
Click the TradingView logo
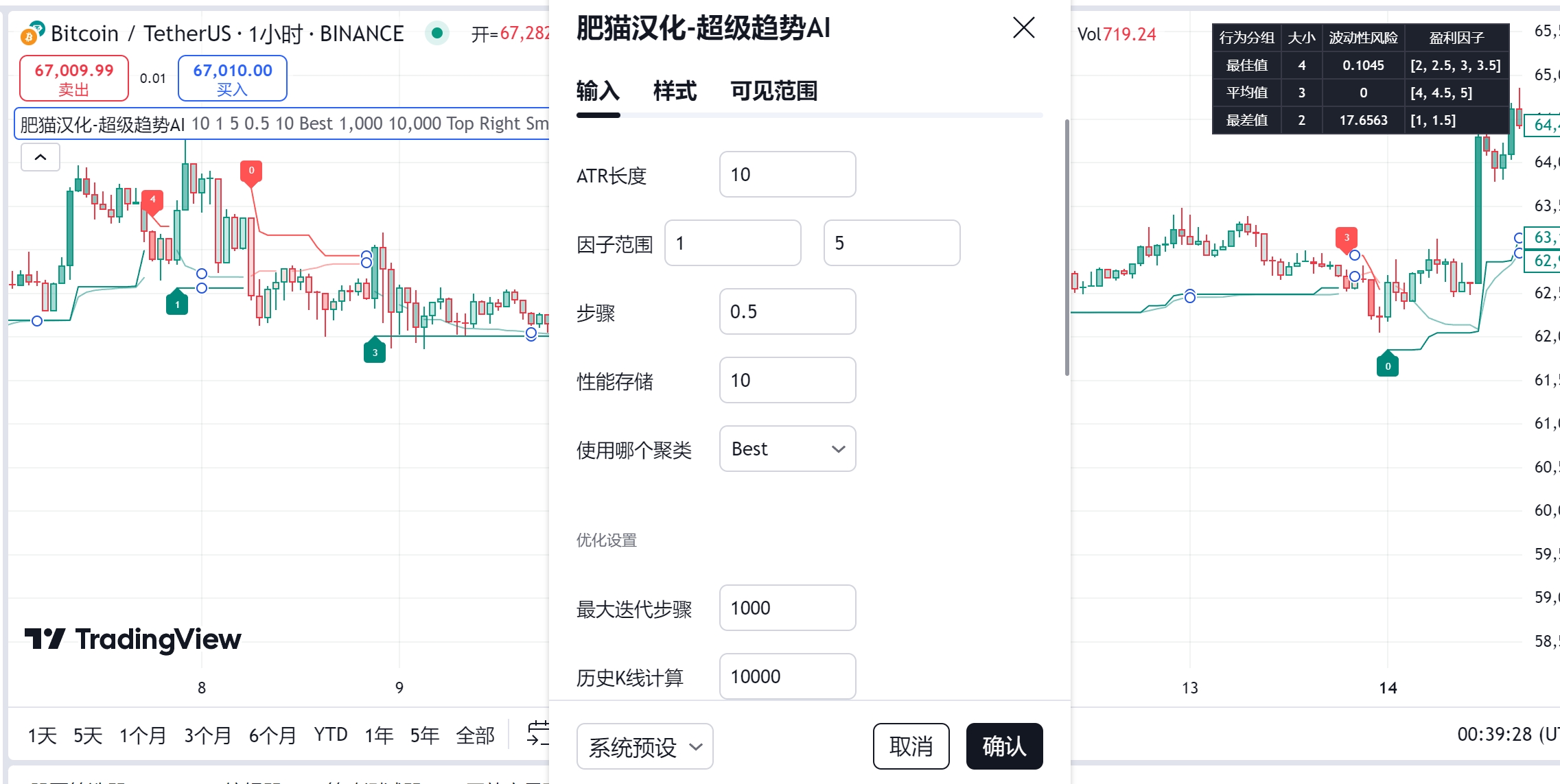click(x=133, y=639)
